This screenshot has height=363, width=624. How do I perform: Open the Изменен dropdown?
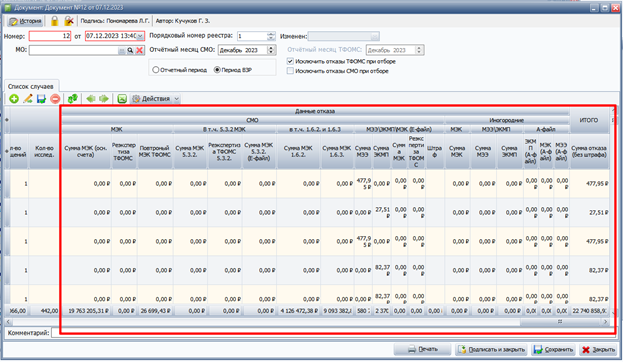374,37
